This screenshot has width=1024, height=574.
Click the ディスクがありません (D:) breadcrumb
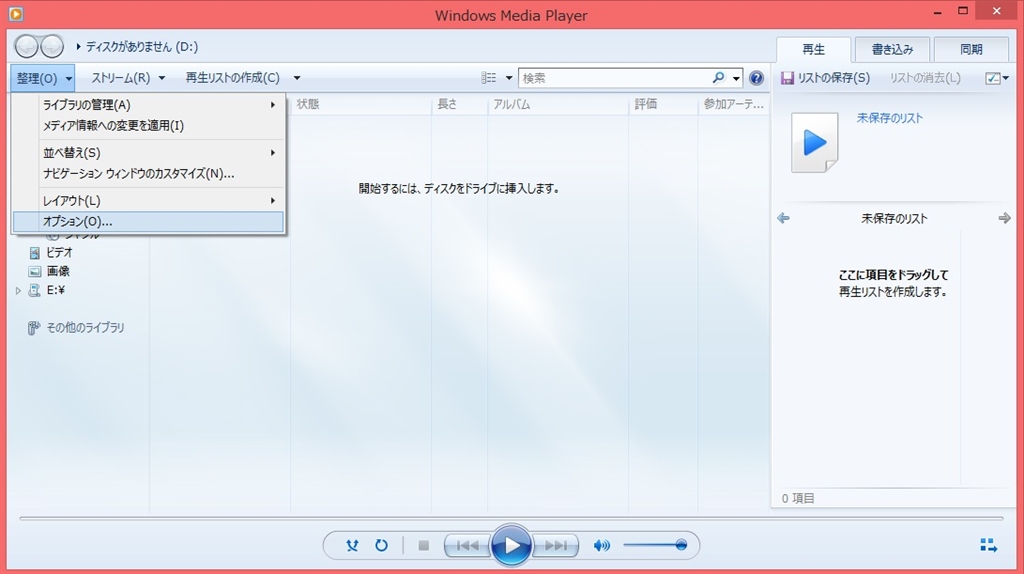[x=142, y=46]
